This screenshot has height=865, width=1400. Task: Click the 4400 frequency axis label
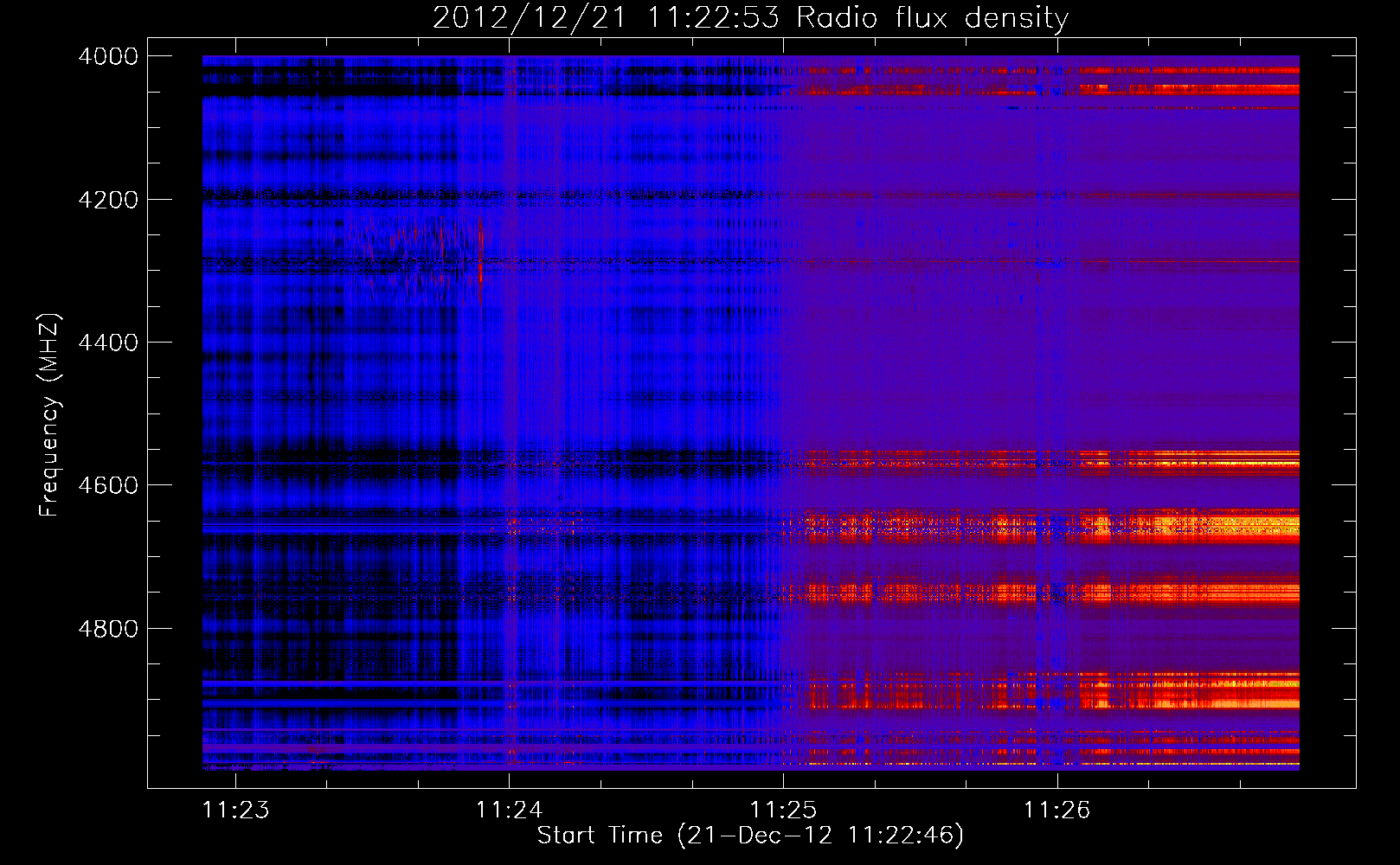[108, 343]
